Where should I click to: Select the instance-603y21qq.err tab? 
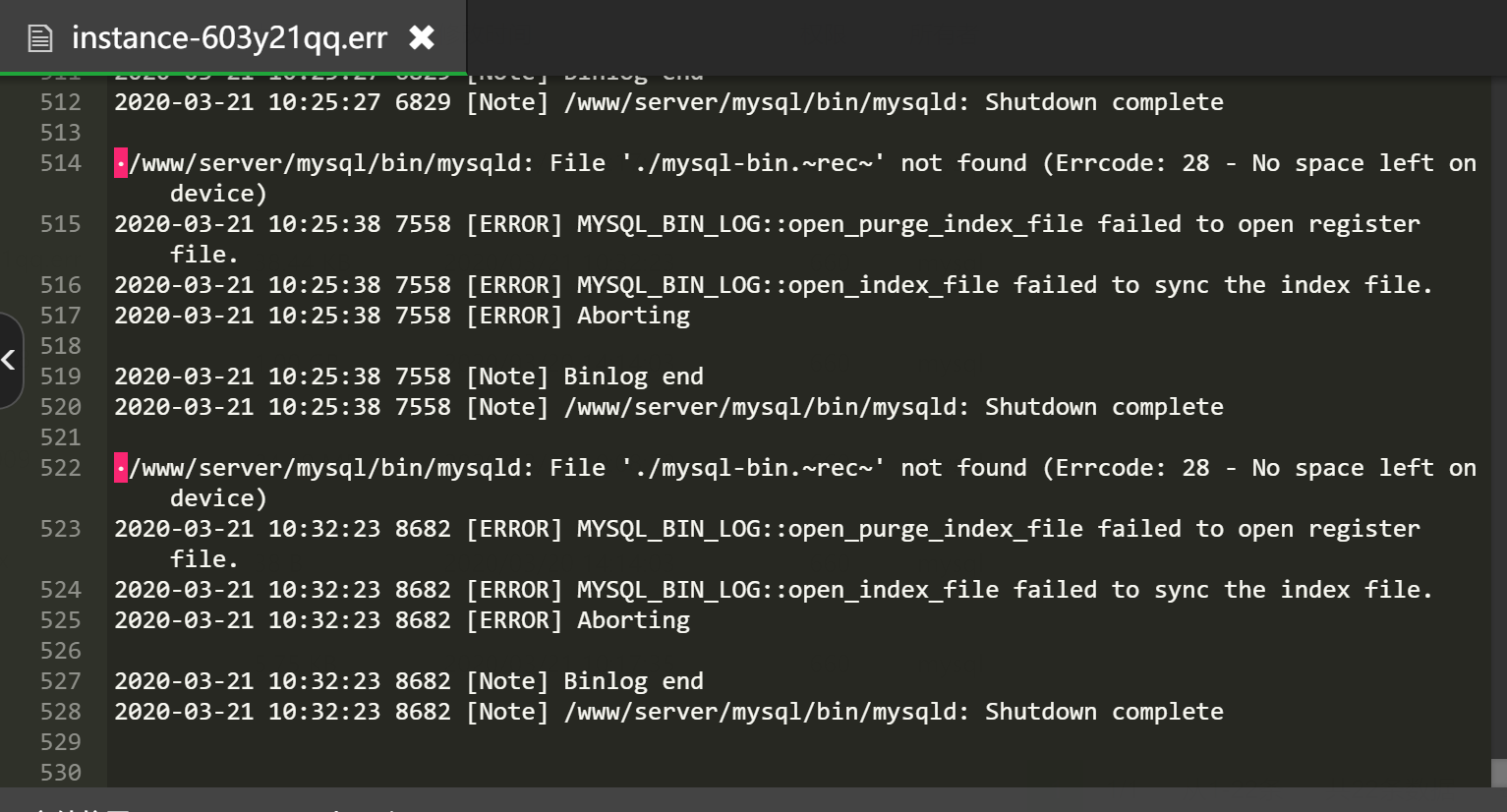pos(229,38)
